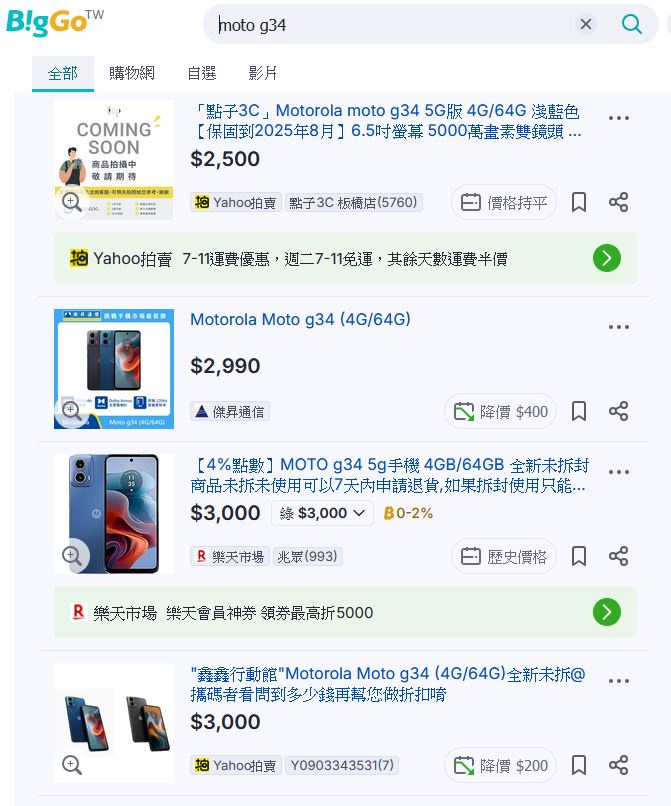Viewport: 671px width, 806px height.
Task: View 降價 $400 price drop details
Action: 500,412
